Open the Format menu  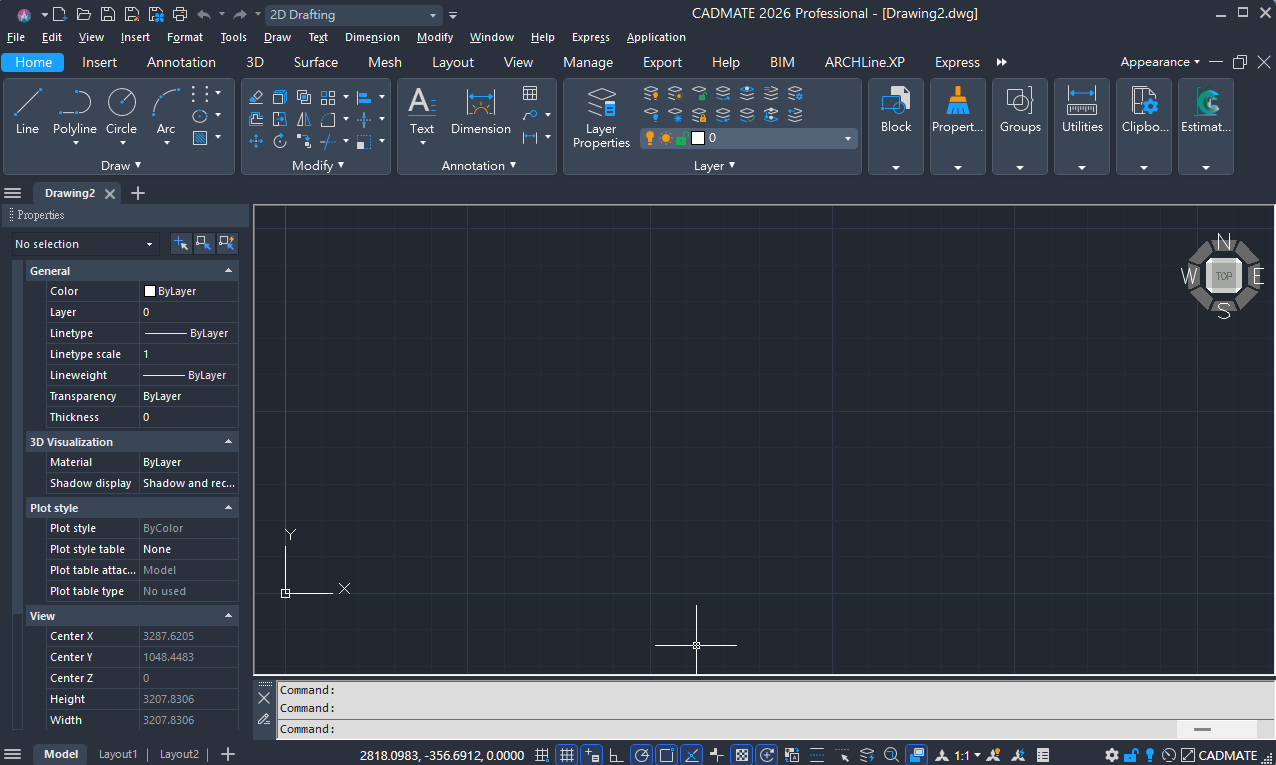click(185, 37)
